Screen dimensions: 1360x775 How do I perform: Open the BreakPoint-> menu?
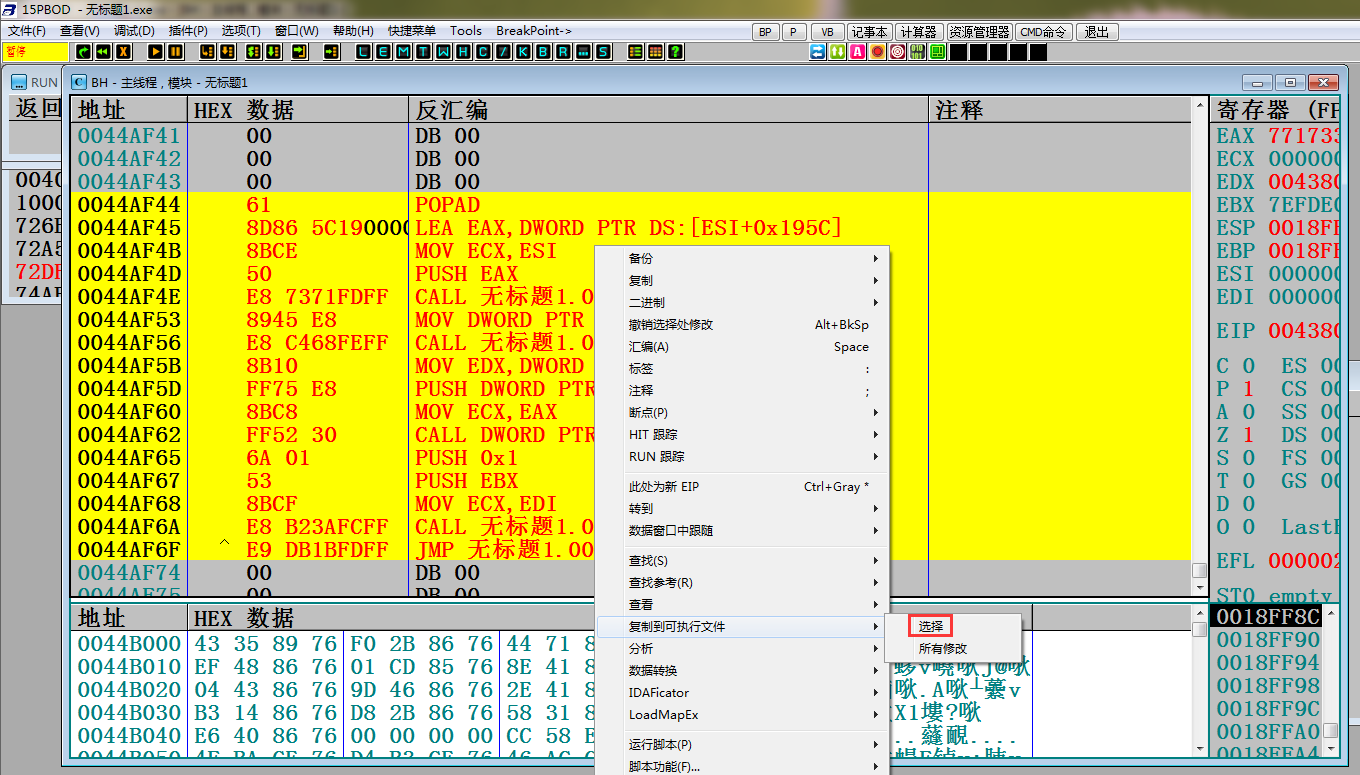coord(534,31)
